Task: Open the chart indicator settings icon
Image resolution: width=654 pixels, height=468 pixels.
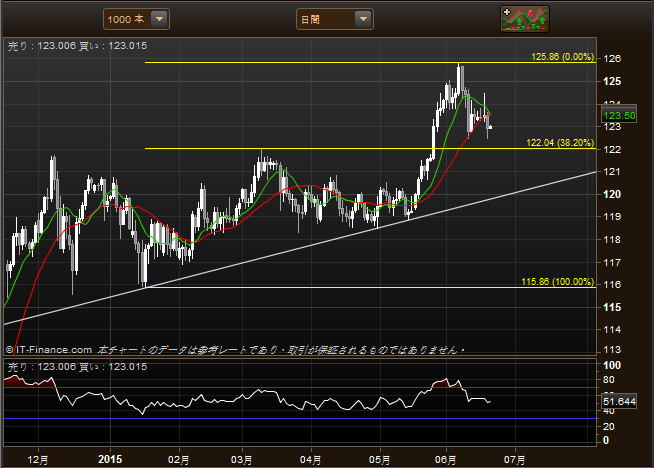Action: click(x=525, y=19)
